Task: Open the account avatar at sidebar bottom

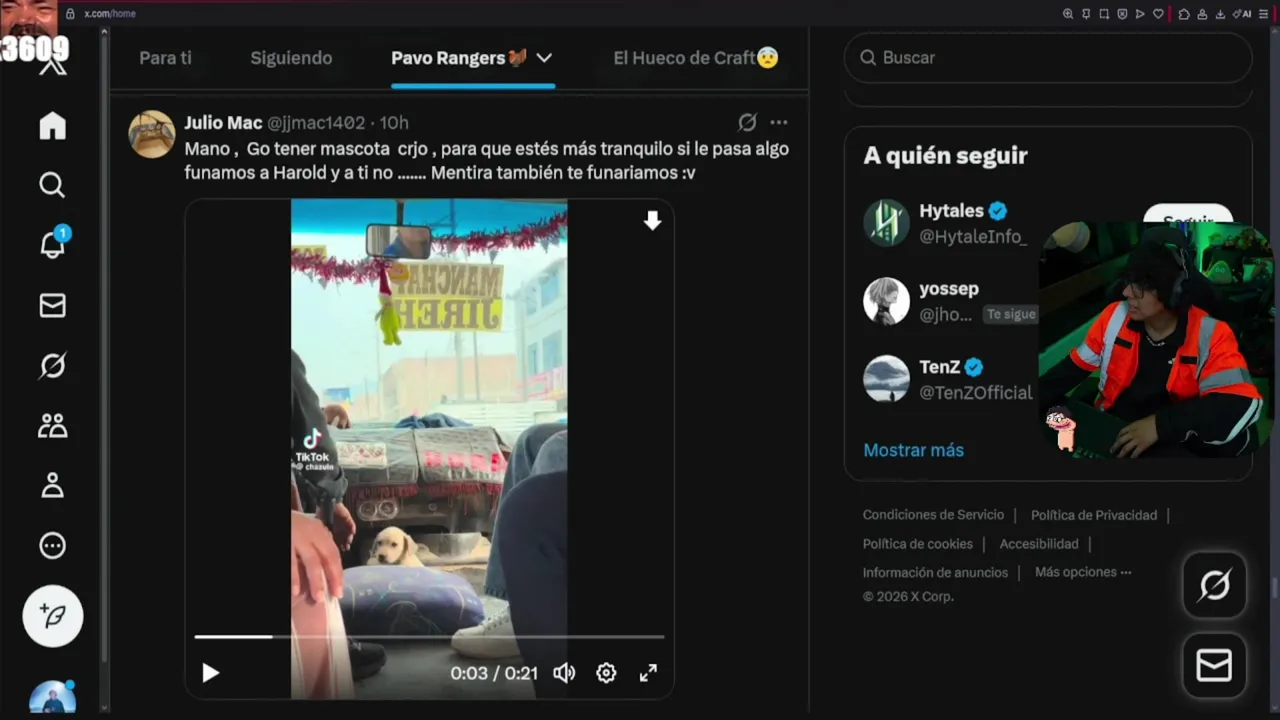Action: (53, 697)
